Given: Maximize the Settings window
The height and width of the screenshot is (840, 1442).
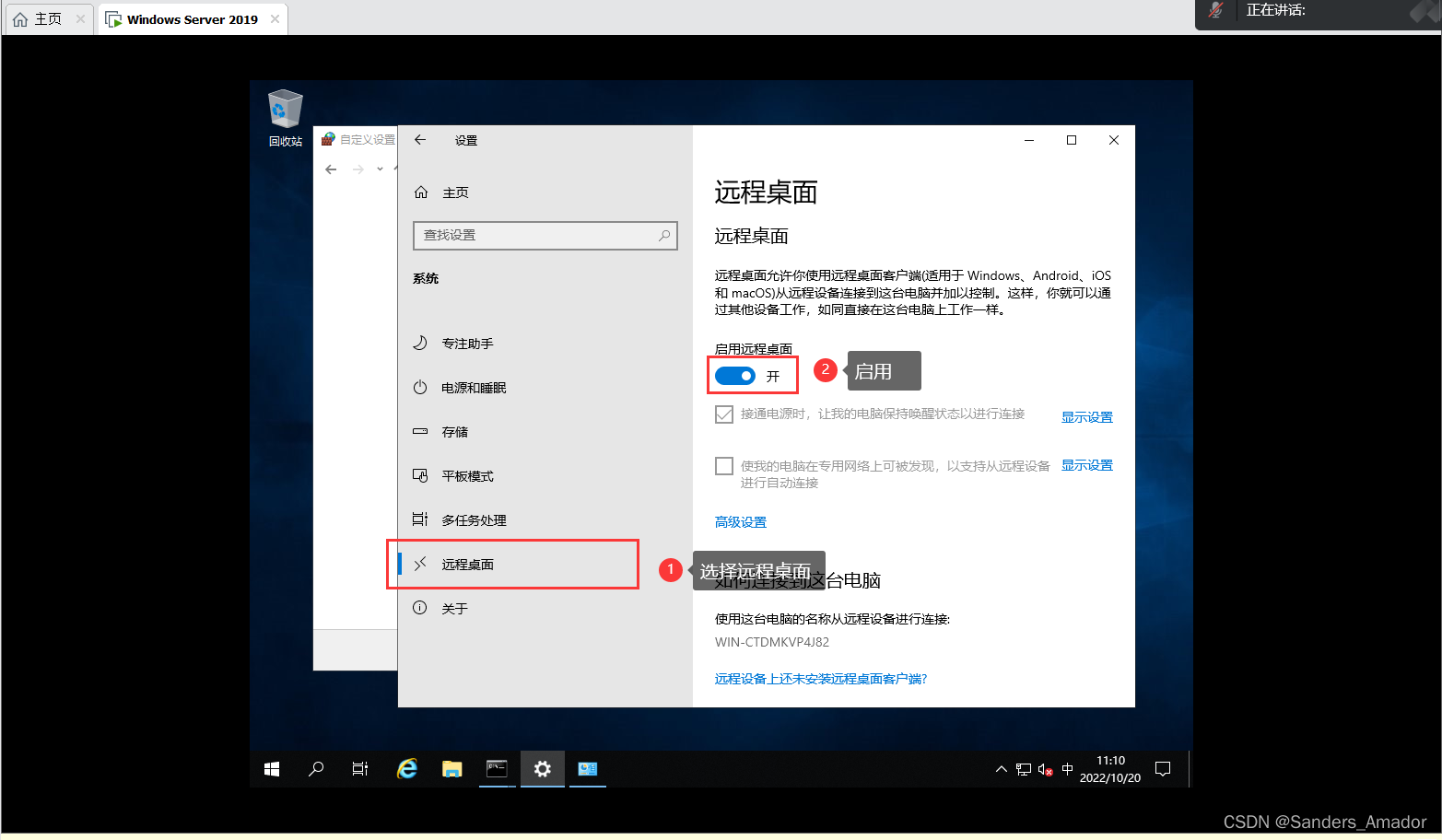Looking at the screenshot, I should pyautogui.click(x=1072, y=140).
